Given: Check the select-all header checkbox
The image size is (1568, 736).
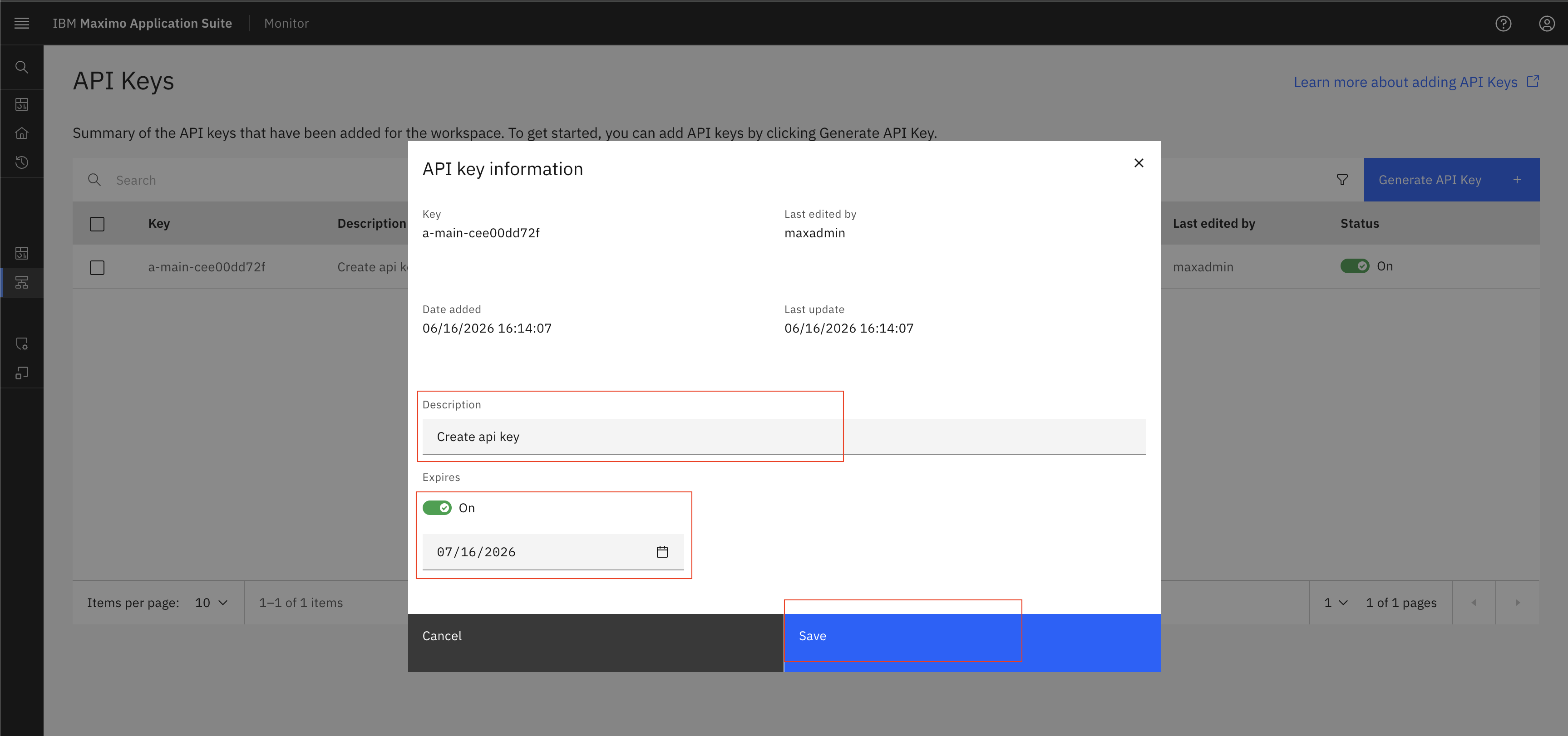Looking at the screenshot, I should click(97, 224).
